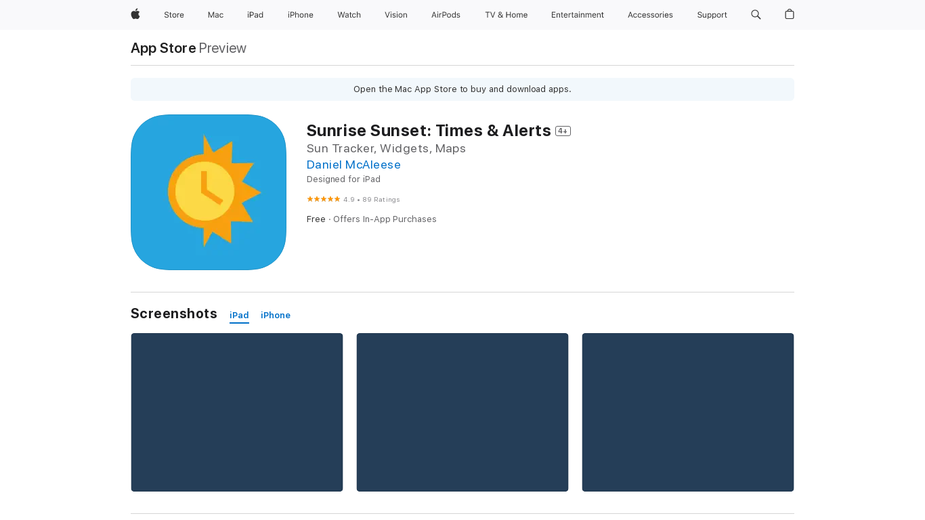Image resolution: width=925 pixels, height=520 pixels.
Task: Click the 4+ age rating badge
Action: [x=563, y=131]
